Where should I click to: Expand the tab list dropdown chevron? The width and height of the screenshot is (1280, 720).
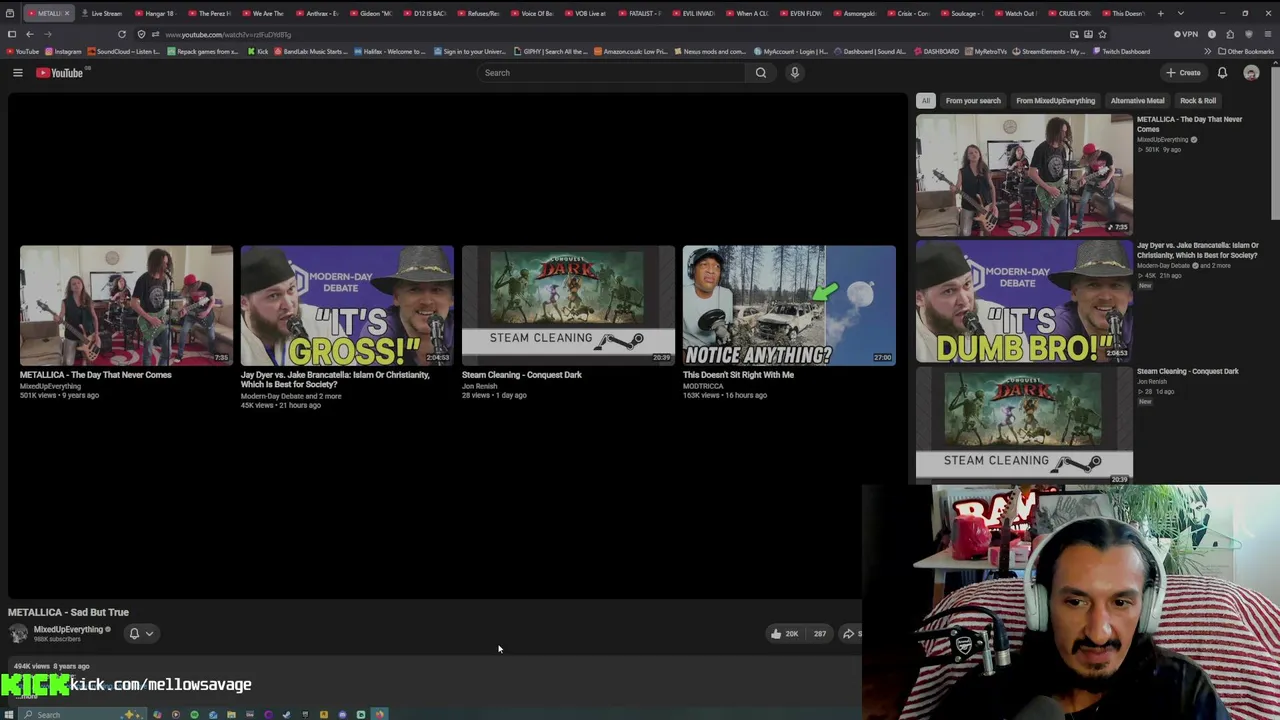pyautogui.click(x=1181, y=13)
